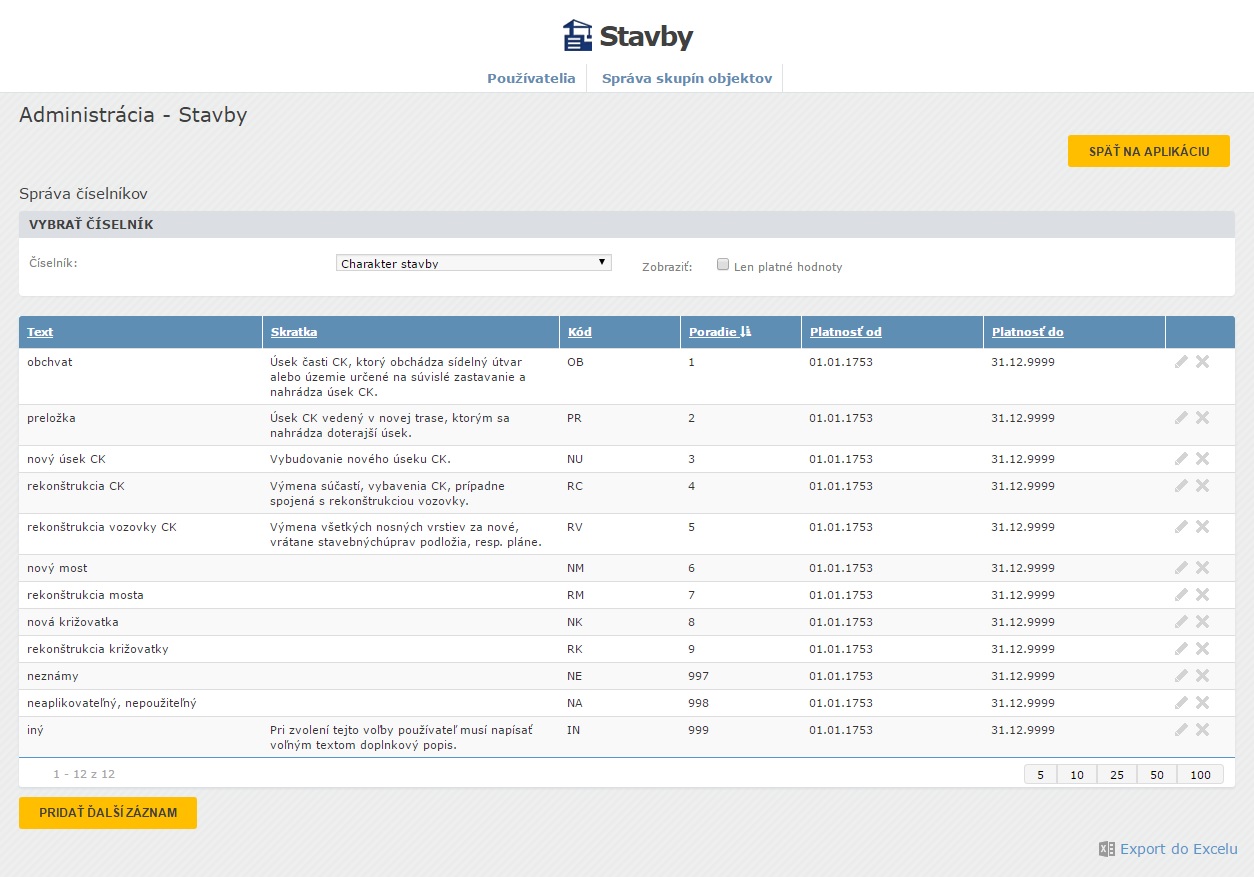Delete the neznámy row

pos(1202,676)
